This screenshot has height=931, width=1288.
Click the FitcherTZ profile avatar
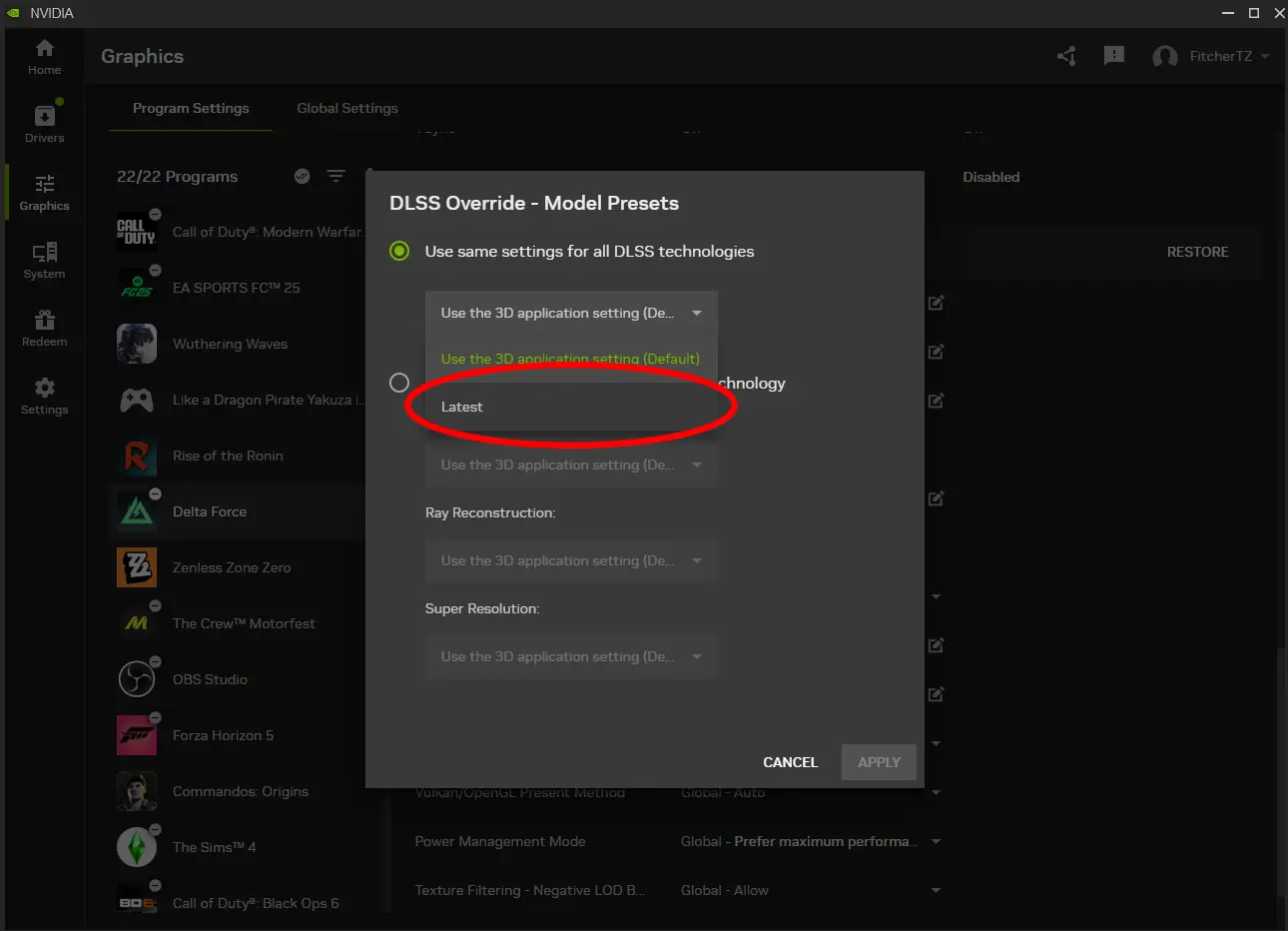pos(1164,57)
